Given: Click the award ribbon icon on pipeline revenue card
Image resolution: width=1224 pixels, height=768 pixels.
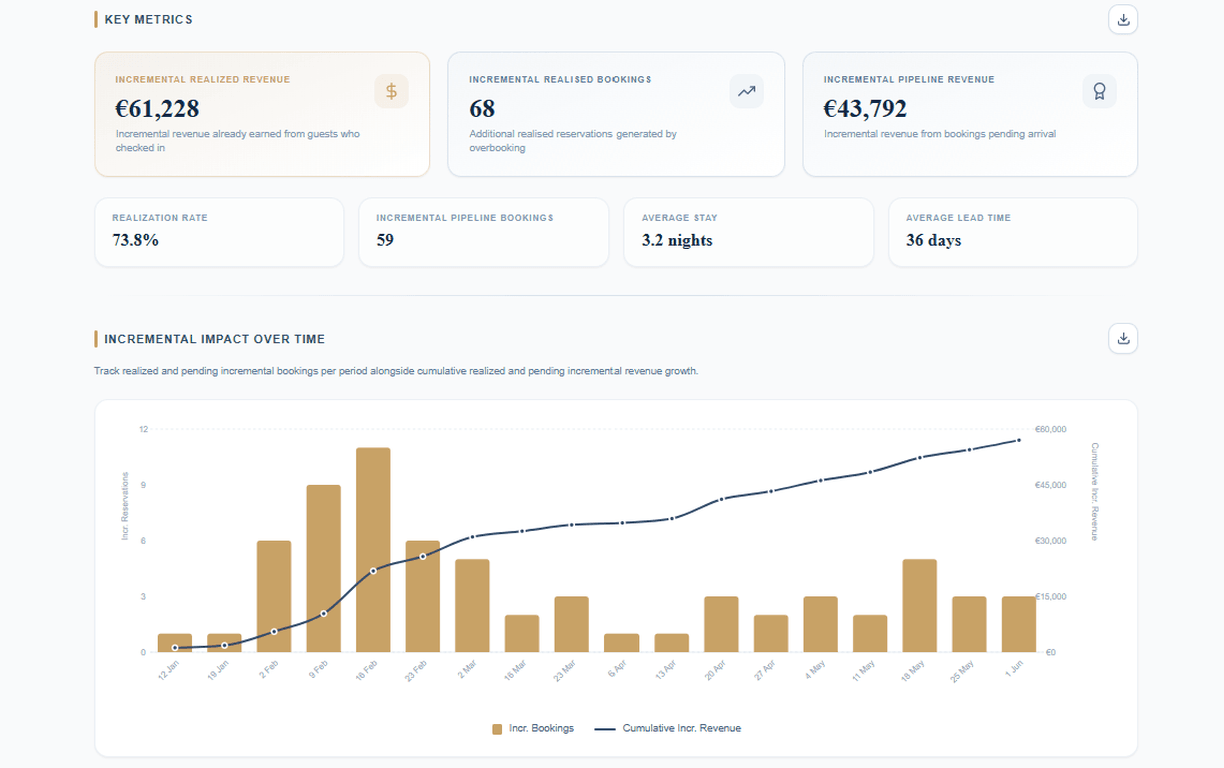Looking at the screenshot, I should (1099, 91).
